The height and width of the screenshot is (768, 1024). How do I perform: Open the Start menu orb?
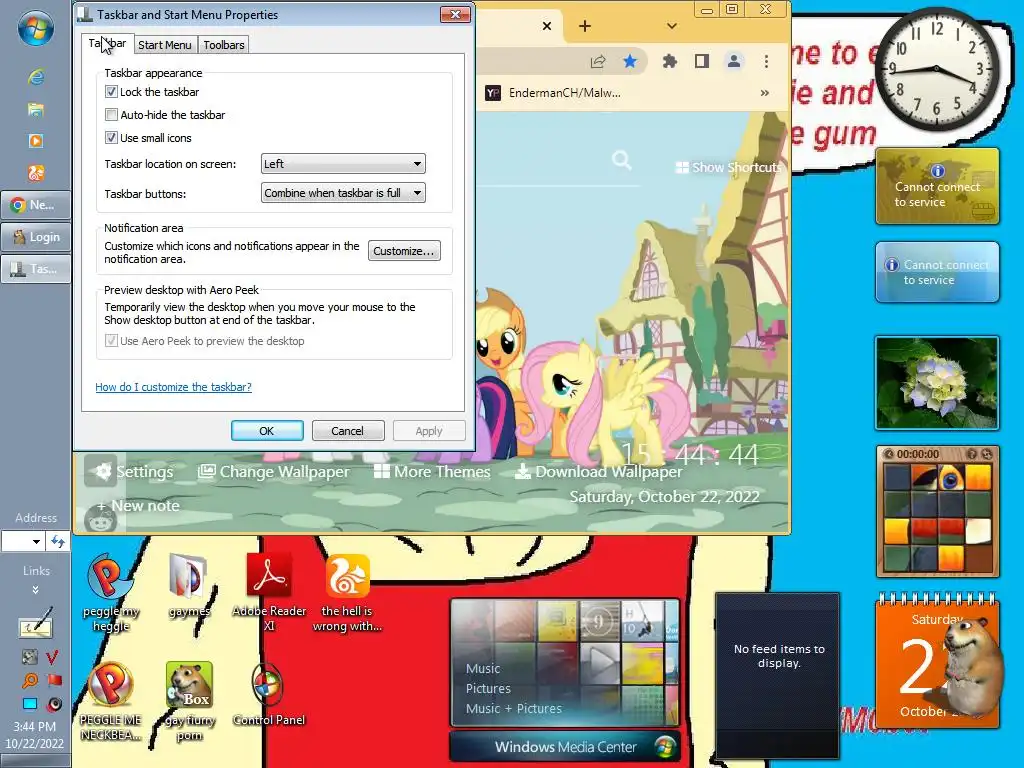click(x=35, y=28)
